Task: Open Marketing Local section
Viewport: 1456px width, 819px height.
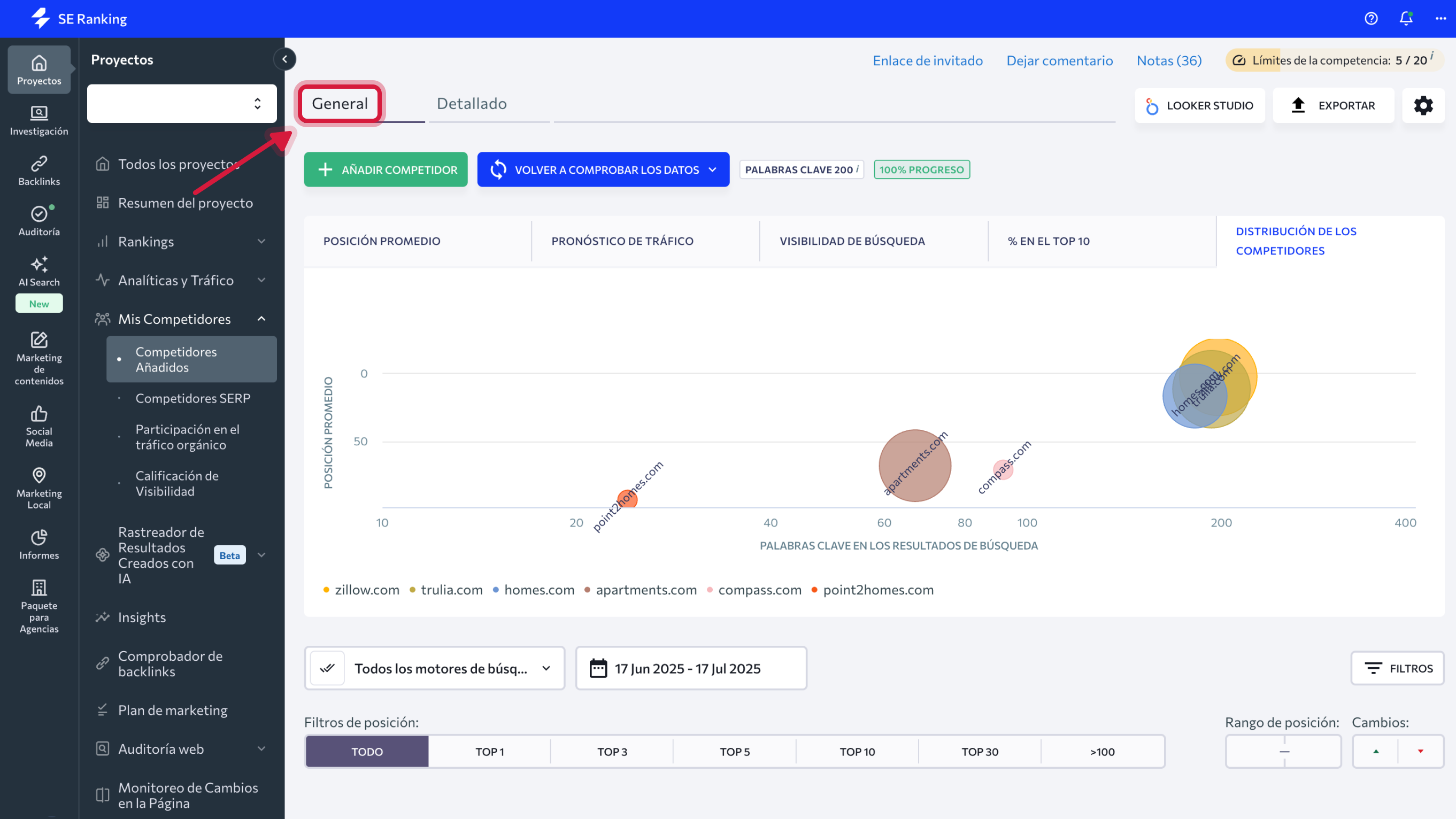Action: pyautogui.click(x=39, y=488)
